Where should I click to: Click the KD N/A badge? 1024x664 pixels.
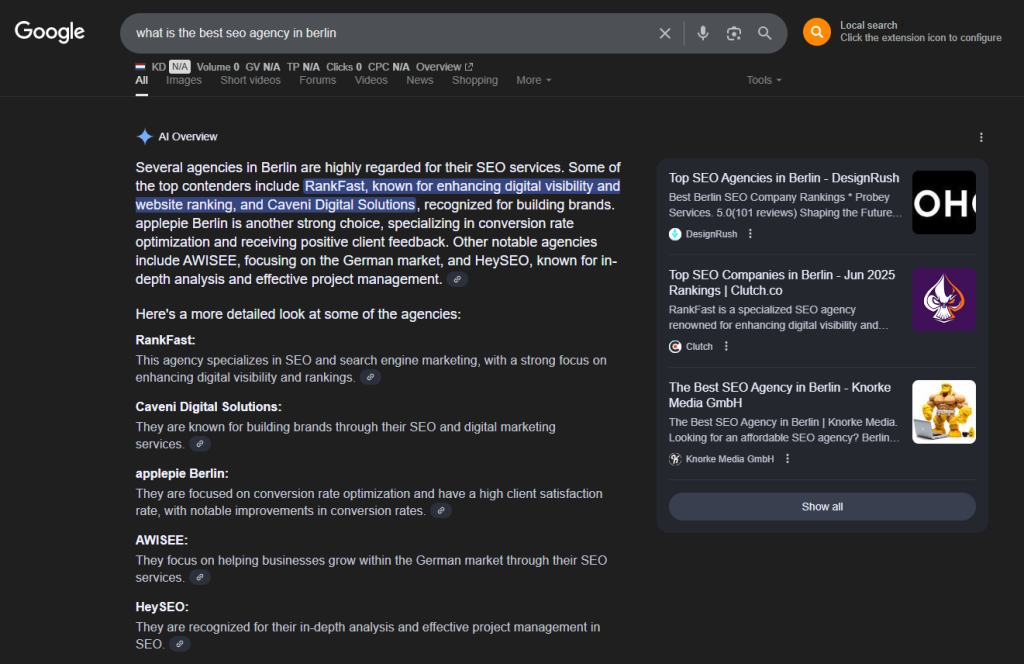[x=180, y=67]
